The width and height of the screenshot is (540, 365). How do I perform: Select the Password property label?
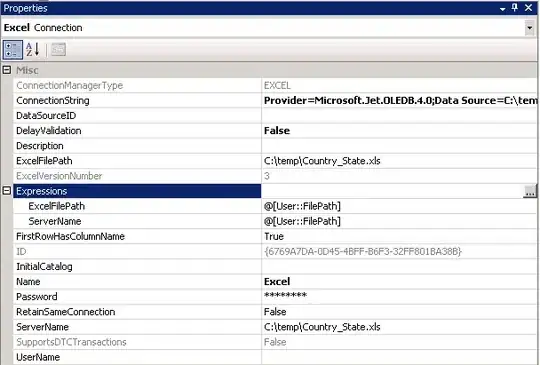[37, 297]
